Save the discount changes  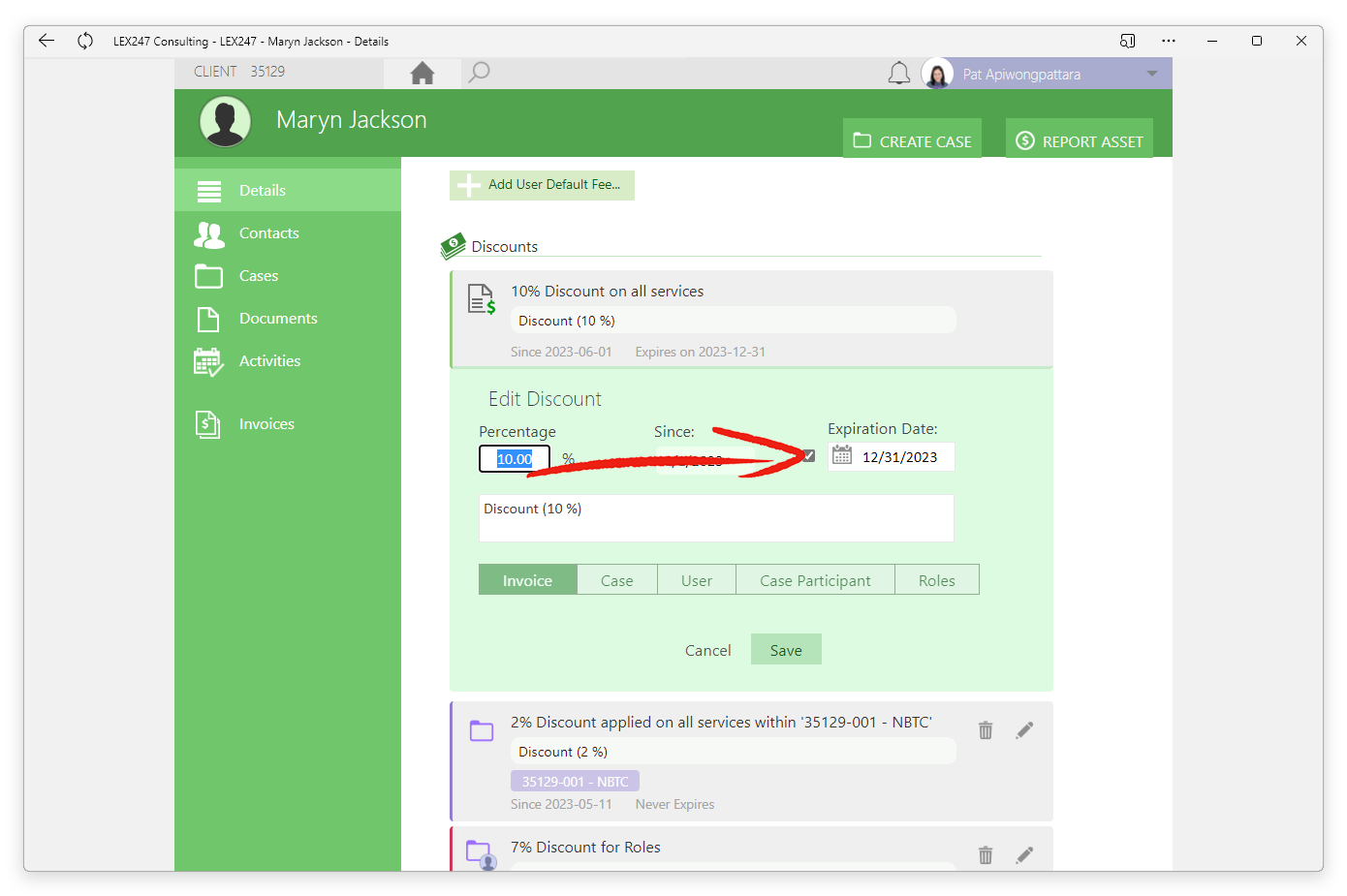click(x=786, y=650)
